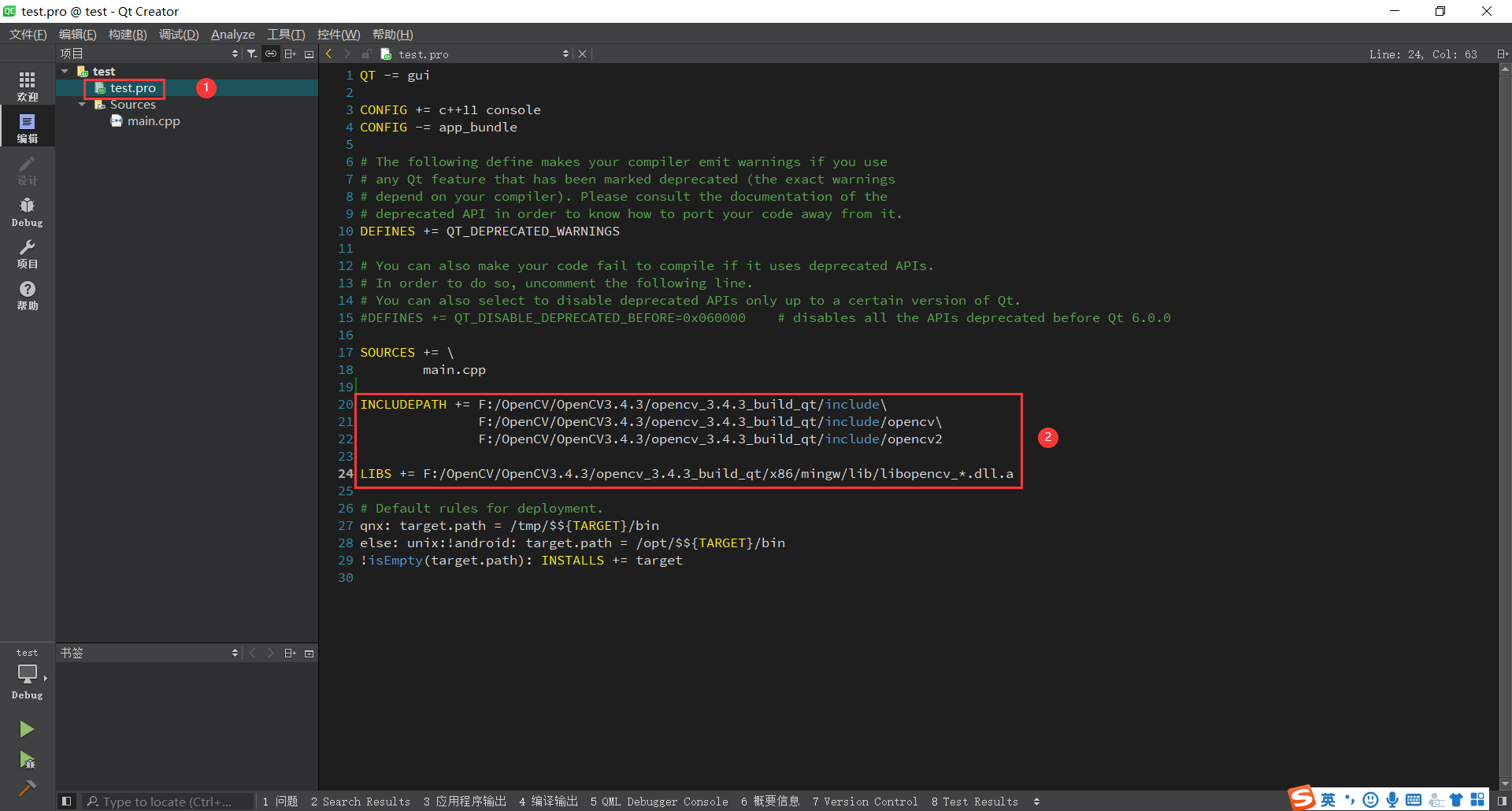Click the Sogou microphone voice input icon

tap(1392, 800)
